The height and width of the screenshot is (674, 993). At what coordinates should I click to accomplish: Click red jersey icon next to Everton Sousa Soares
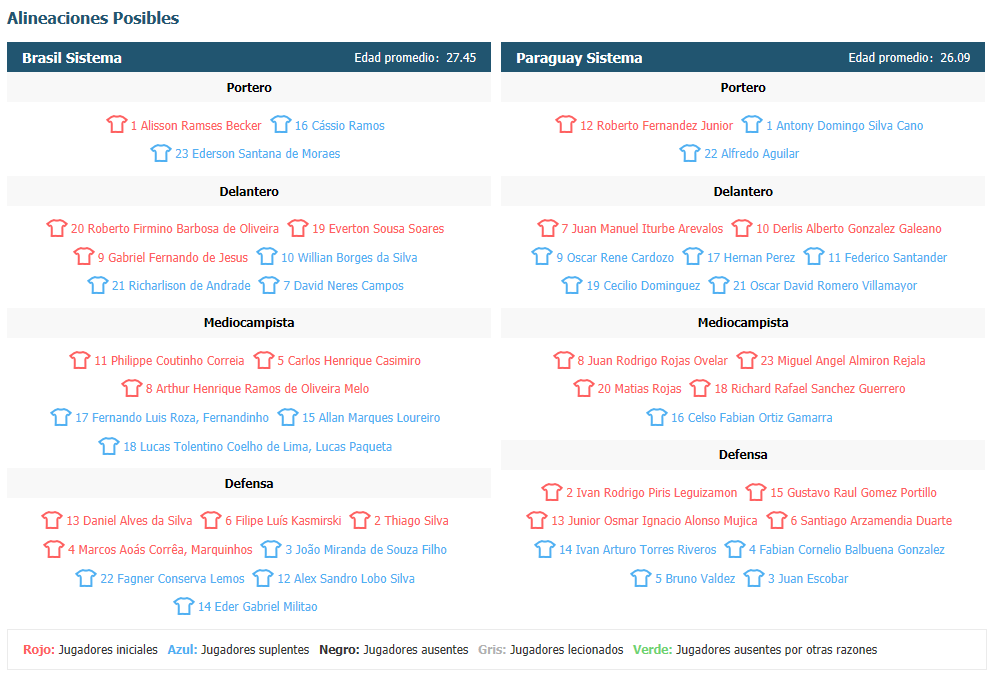(x=298, y=228)
